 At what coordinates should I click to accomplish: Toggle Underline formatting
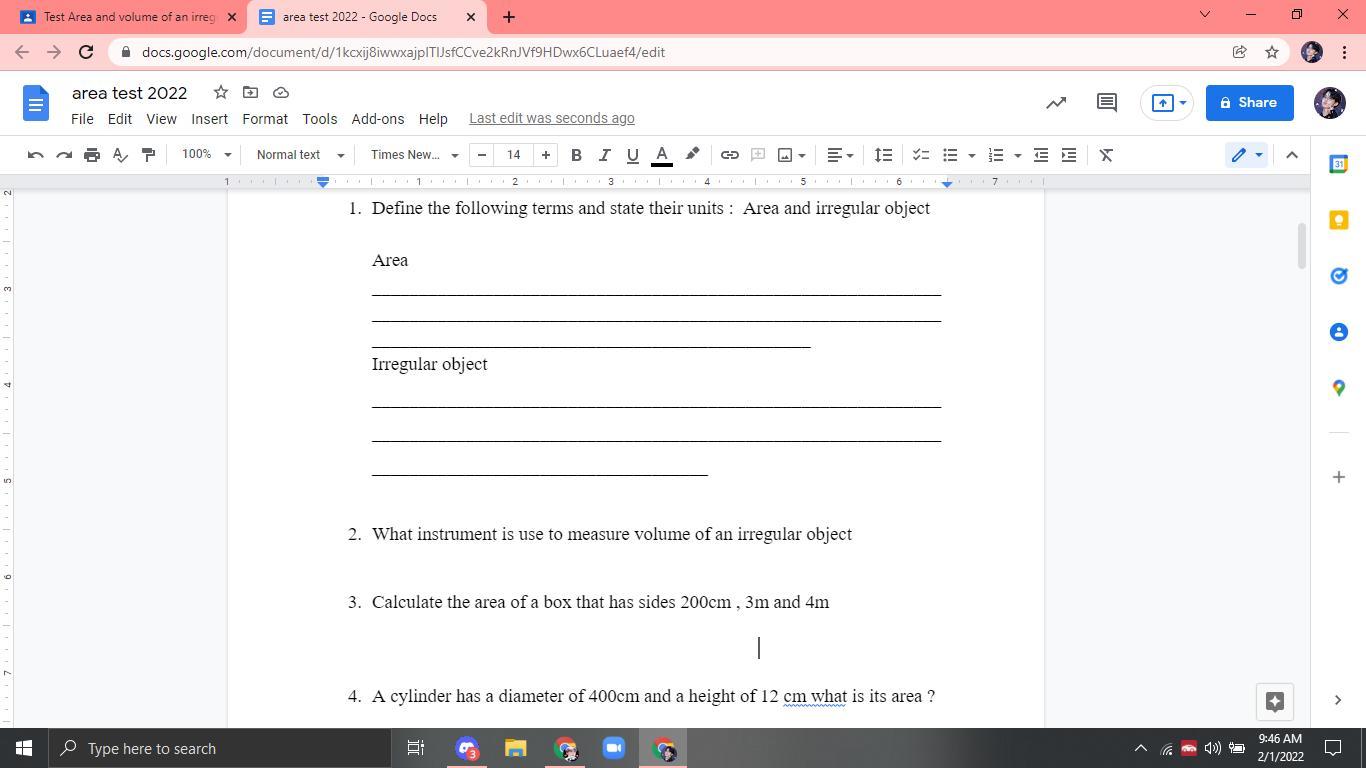(632, 155)
